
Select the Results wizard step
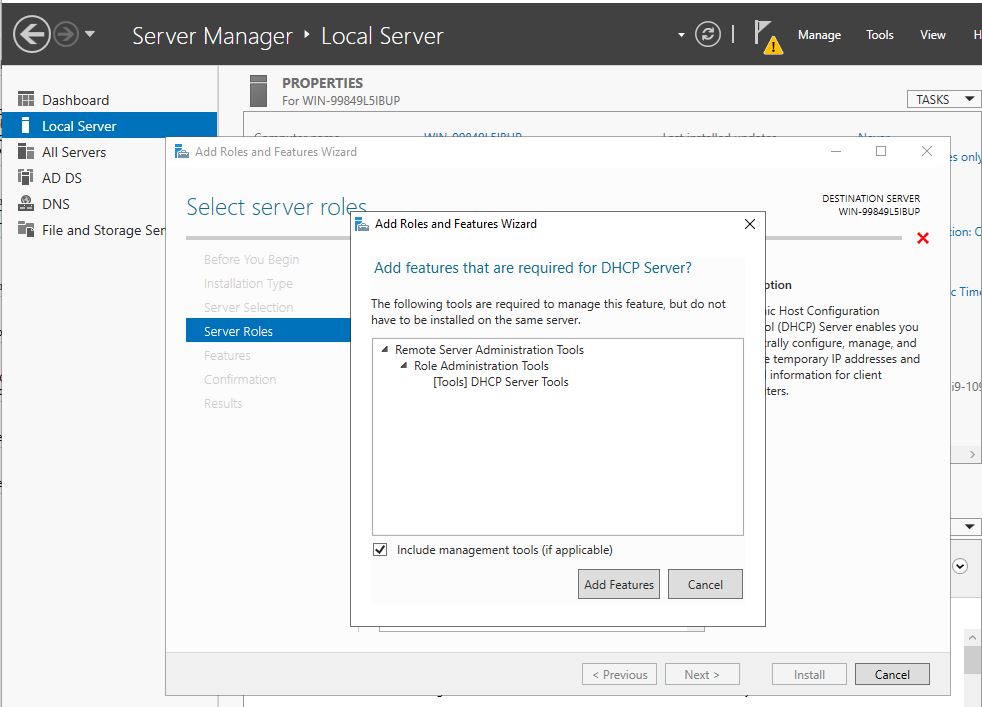pos(222,403)
